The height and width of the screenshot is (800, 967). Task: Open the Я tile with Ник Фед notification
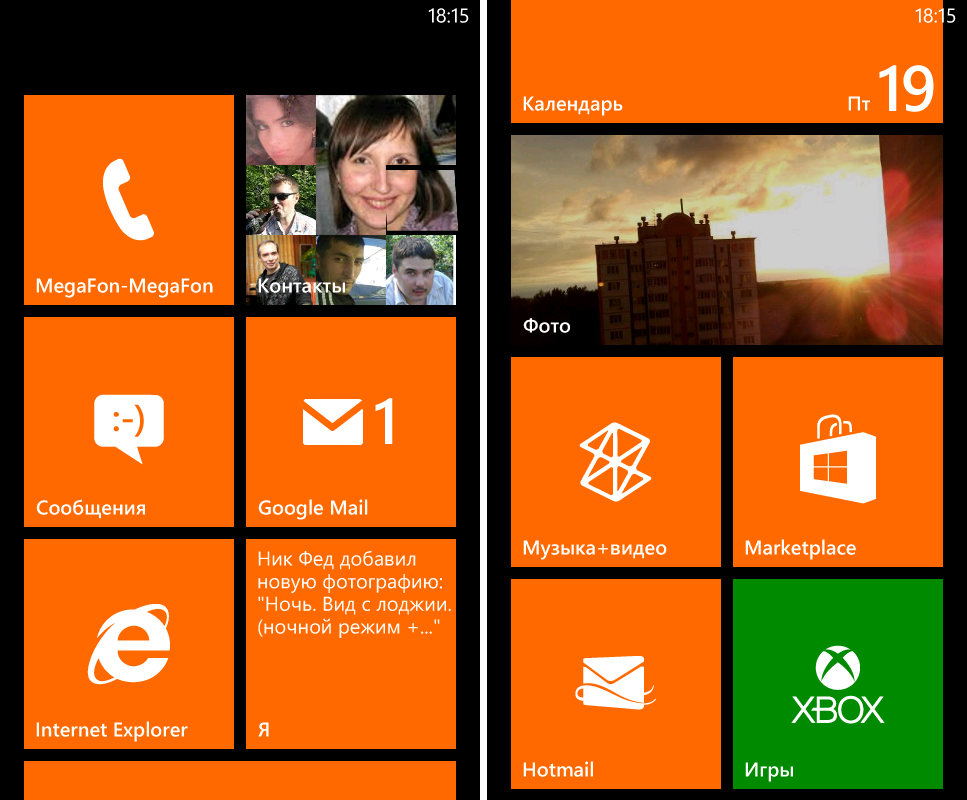(351, 644)
